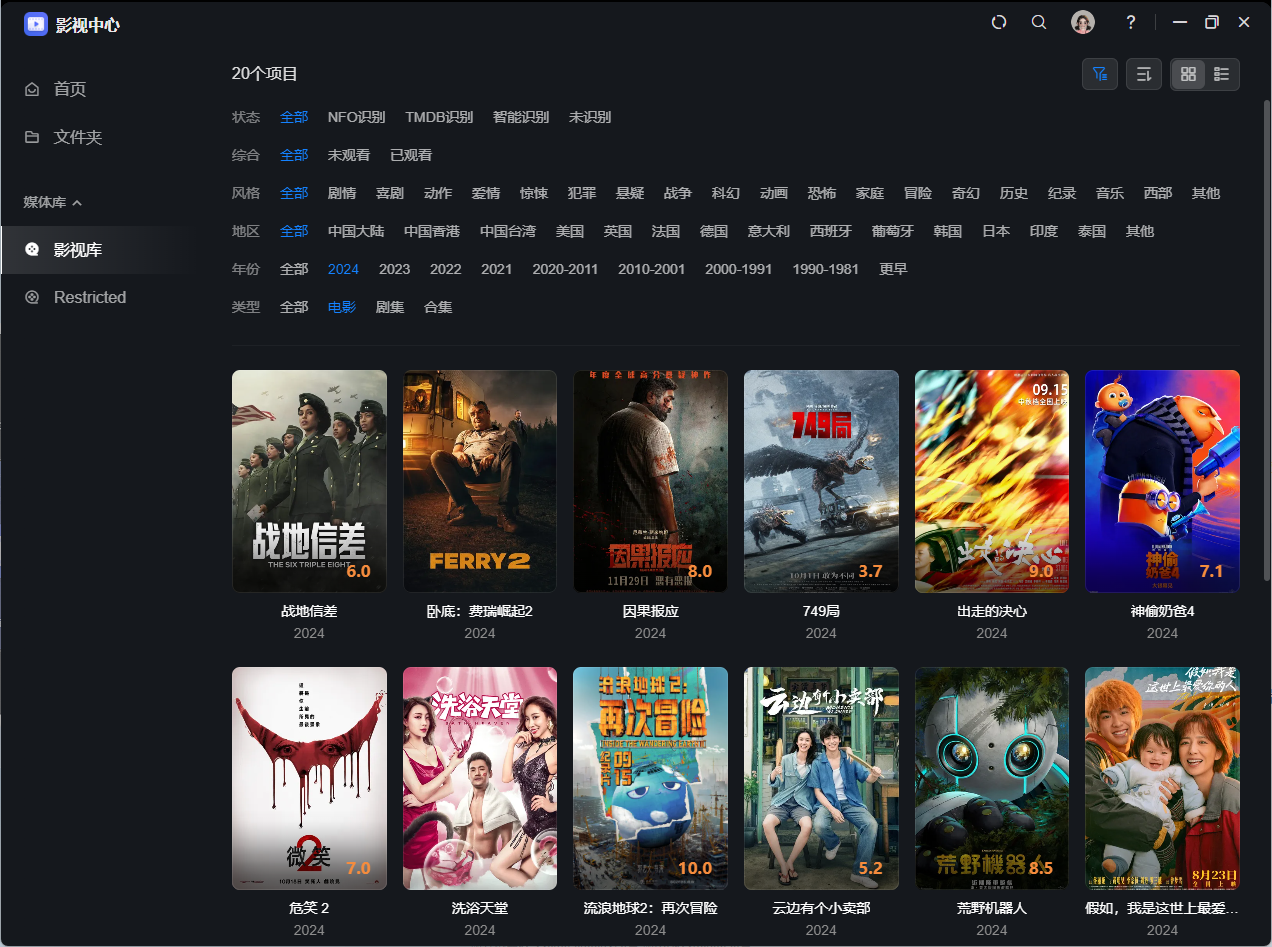Image resolution: width=1272 pixels, height=947 pixels.
Task: Select type 合集
Action: (x=438, y=307)
